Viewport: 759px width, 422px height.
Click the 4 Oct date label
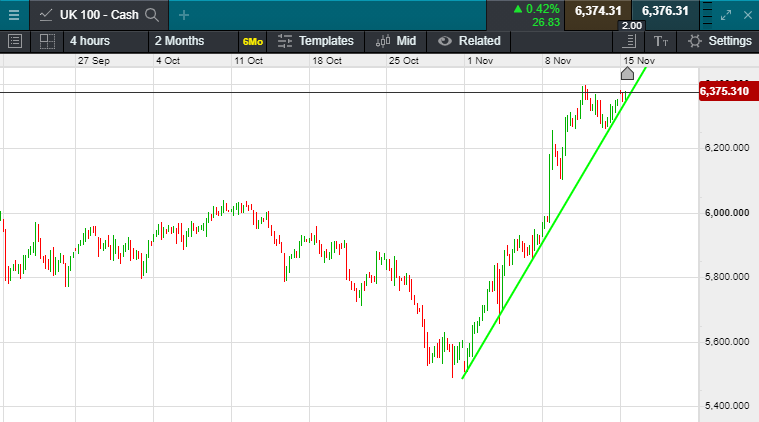[x=168, y=61]
